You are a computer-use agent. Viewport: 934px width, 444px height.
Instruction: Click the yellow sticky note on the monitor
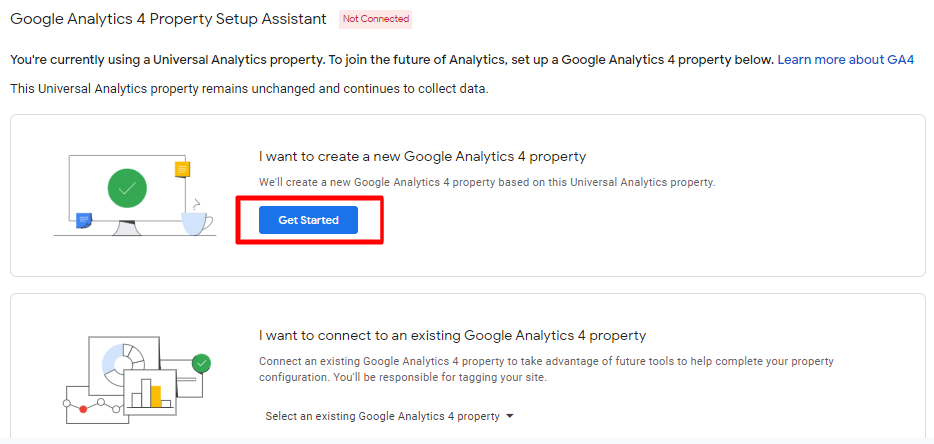[x=182, y=169]
